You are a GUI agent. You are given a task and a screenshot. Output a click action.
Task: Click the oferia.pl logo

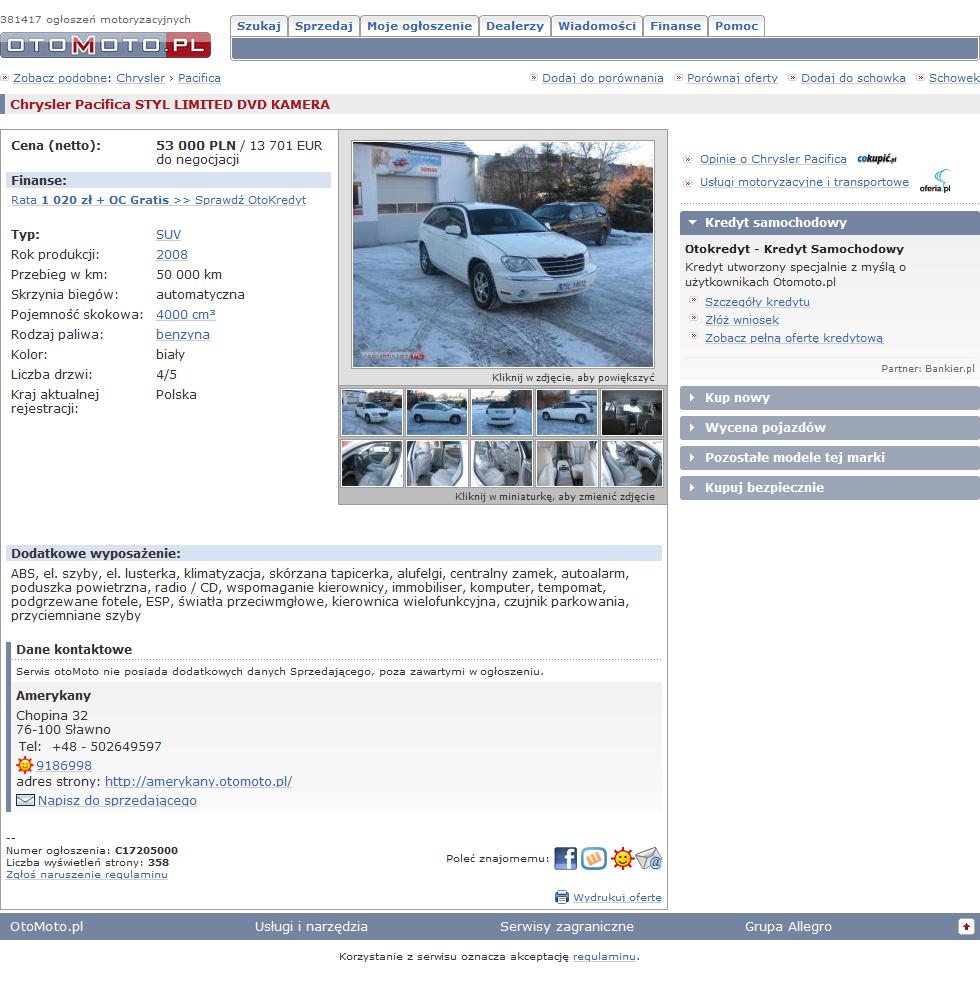click(x=935, y=181)
